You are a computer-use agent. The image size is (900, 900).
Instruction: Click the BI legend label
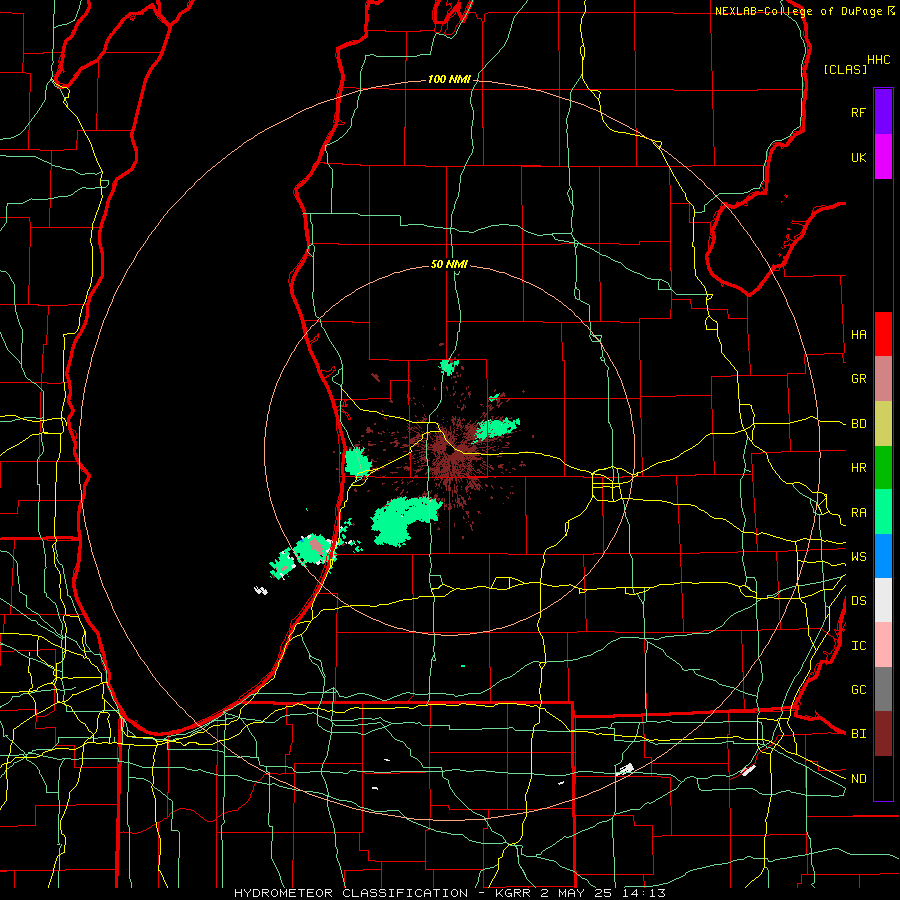click(x=858, y=734)
